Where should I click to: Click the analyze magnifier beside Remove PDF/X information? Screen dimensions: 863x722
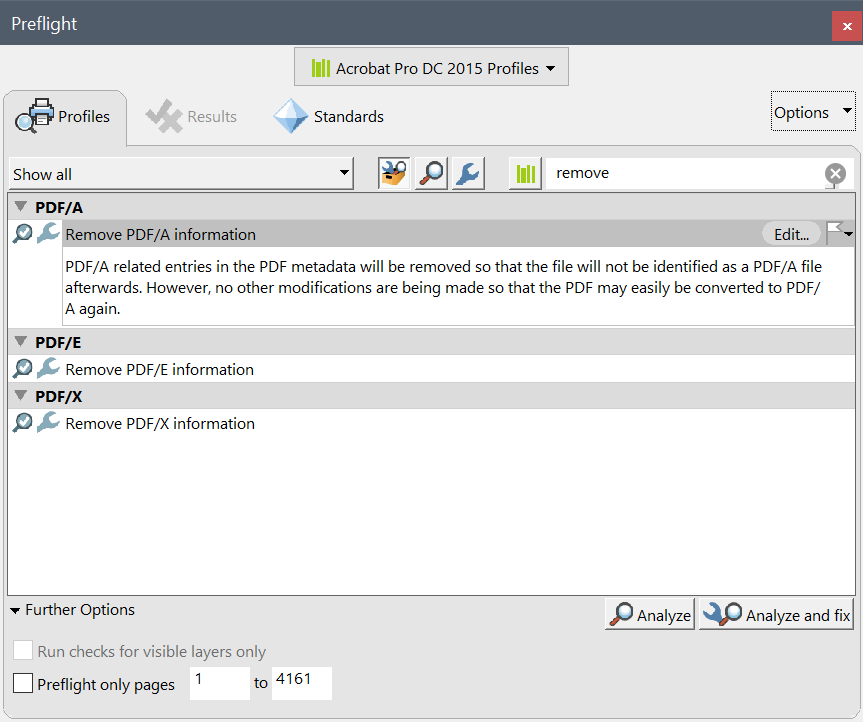22,423
